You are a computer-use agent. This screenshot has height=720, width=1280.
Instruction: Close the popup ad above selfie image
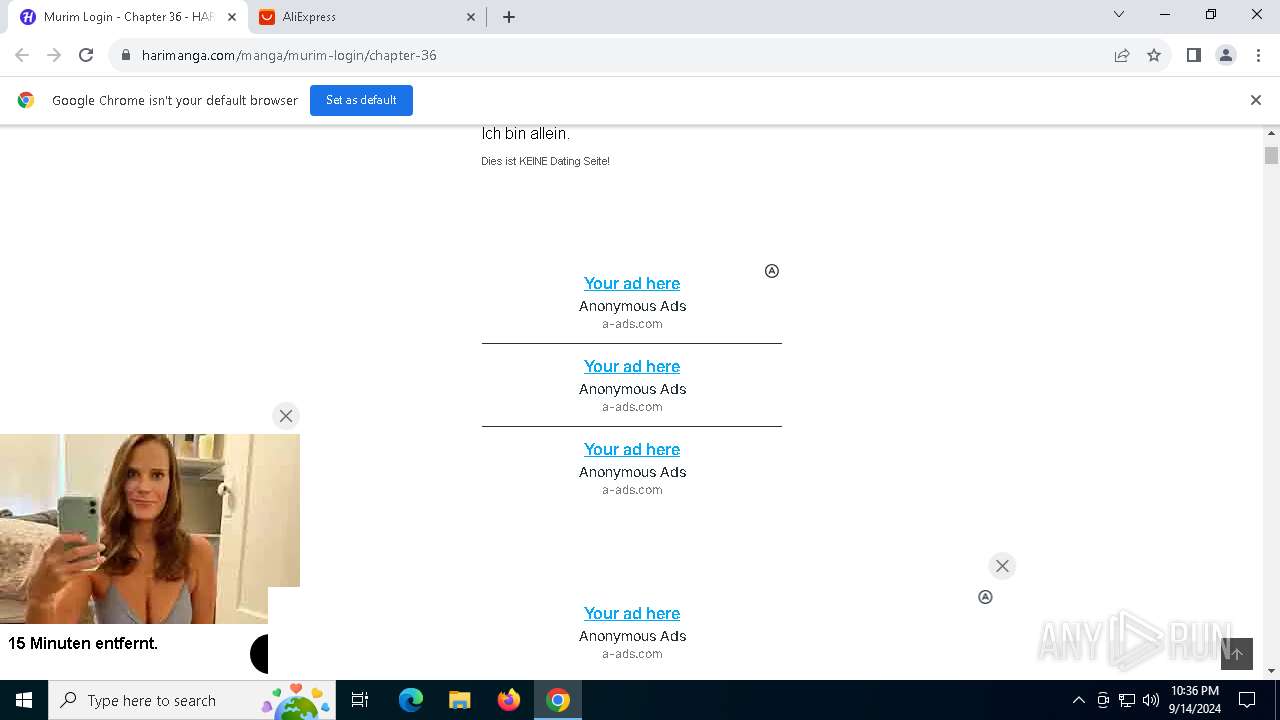click(x=286, y=416)
